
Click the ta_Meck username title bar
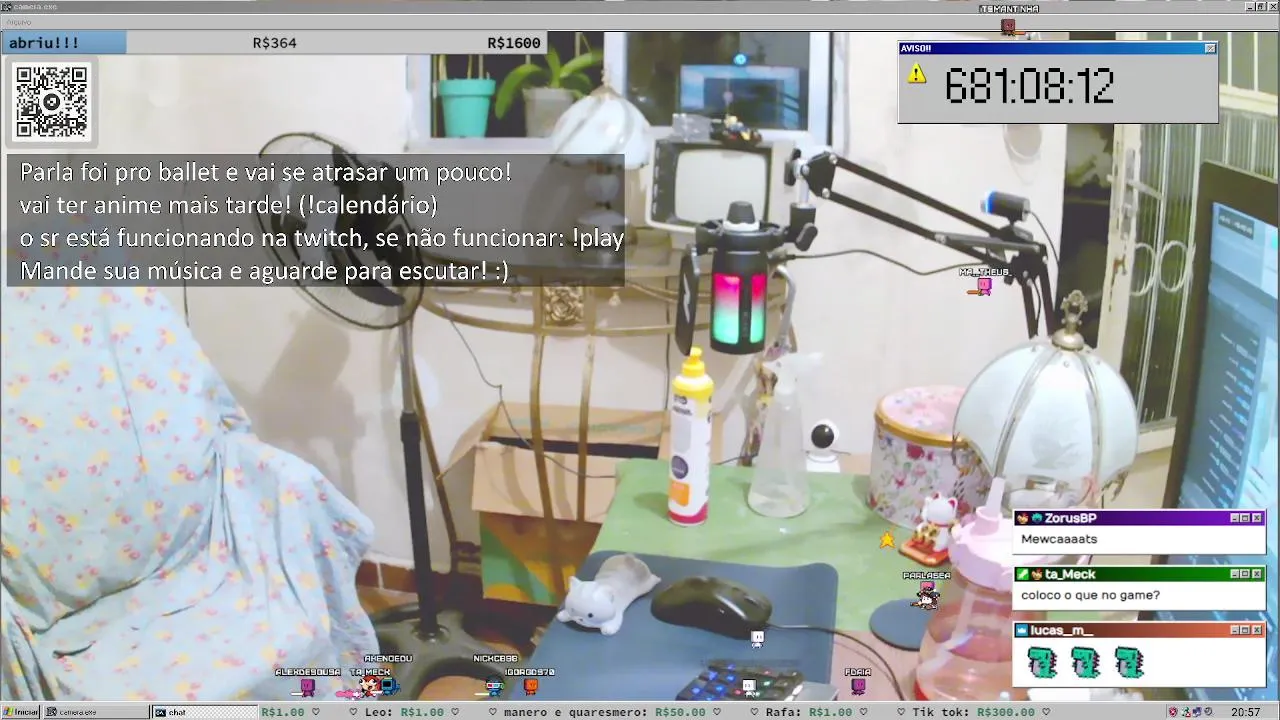1140,574
